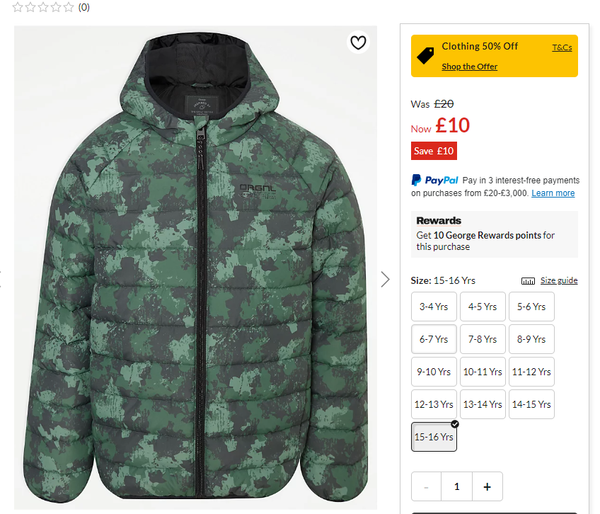Choose size 13-14 Yrs
This screenshot has height=514, width=600.
click(x=482, y=404)
